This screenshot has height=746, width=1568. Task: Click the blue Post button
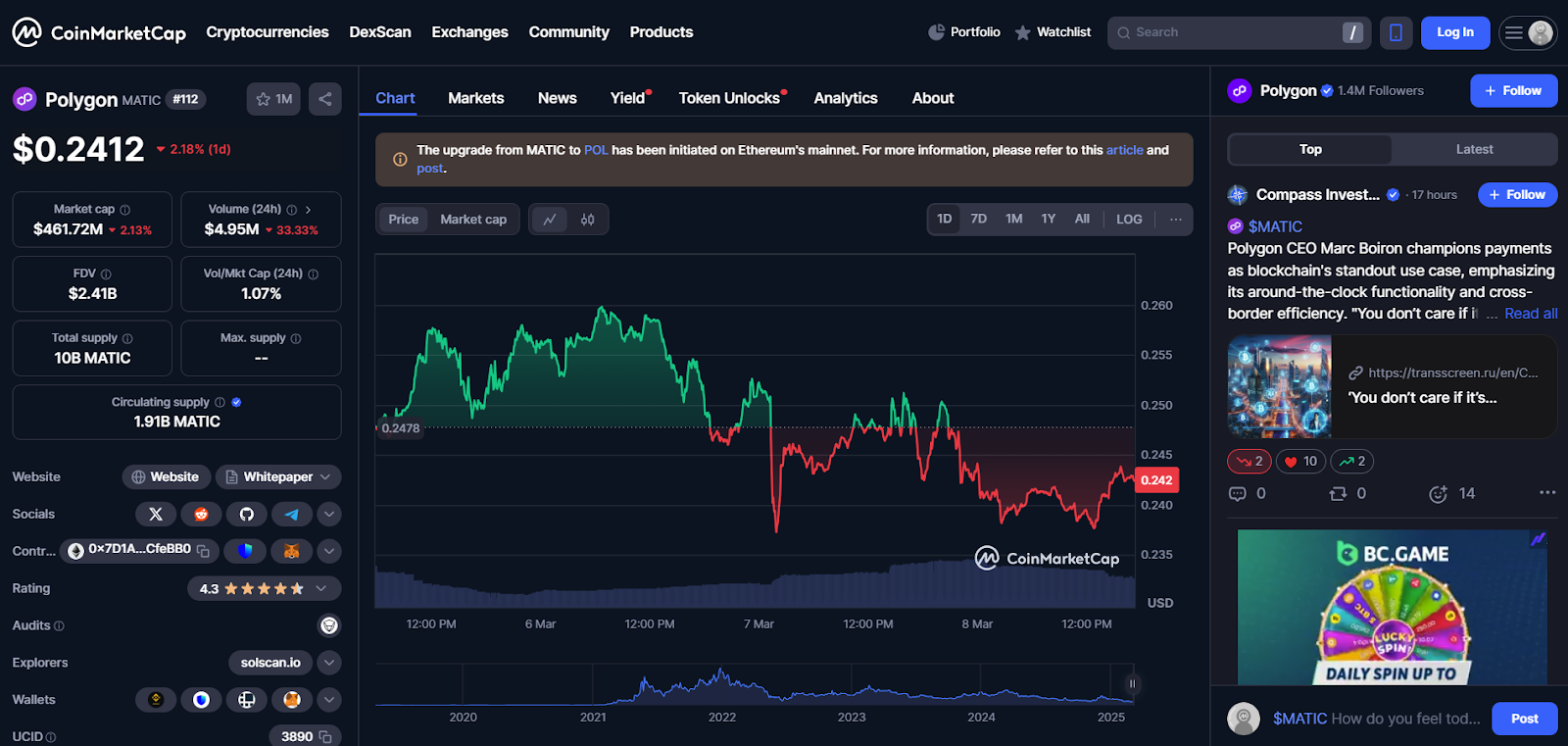coord(1524,719)
